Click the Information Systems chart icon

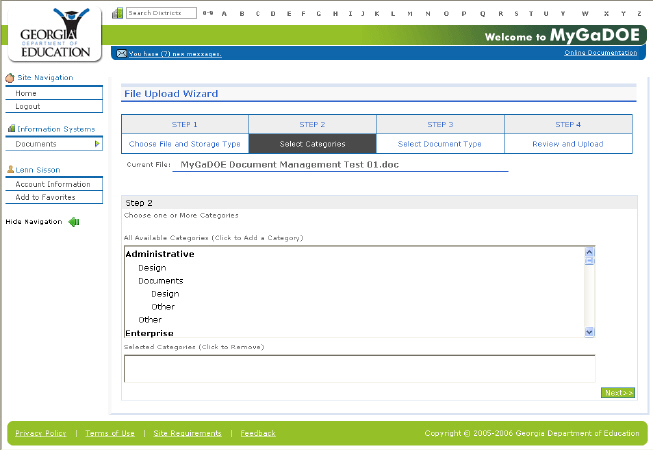(x=11, y=129)
